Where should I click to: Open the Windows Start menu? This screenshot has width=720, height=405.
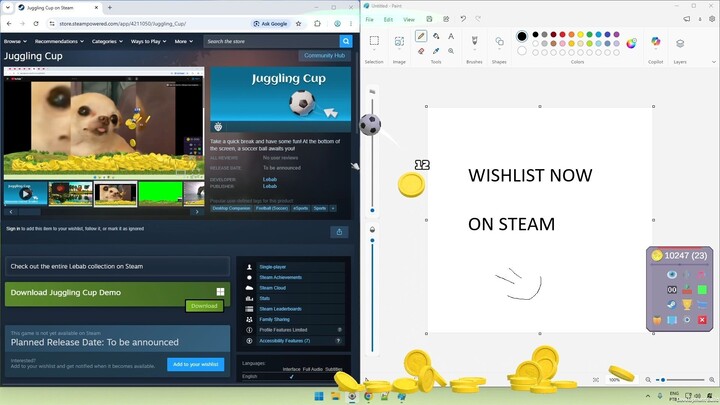pyautogui.click(x=319, y=396)
